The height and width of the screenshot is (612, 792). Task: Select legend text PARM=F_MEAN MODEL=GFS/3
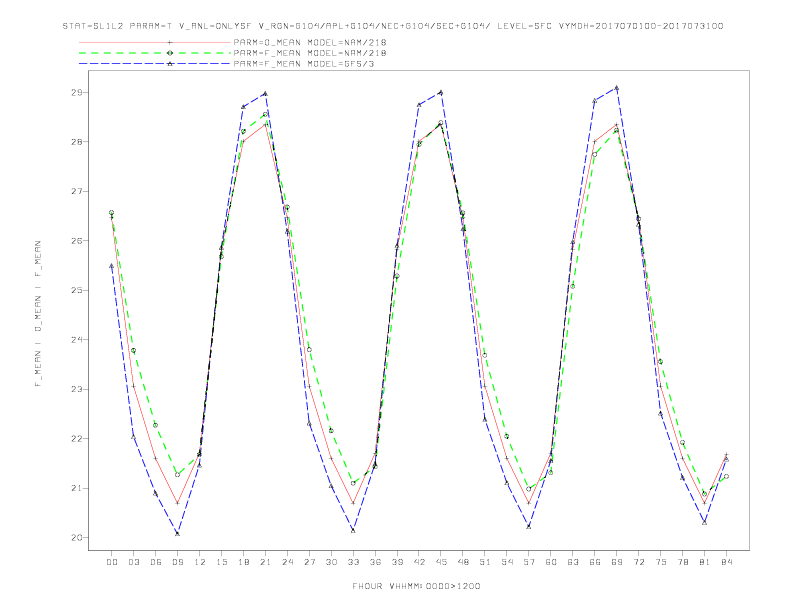click(304, 64)
